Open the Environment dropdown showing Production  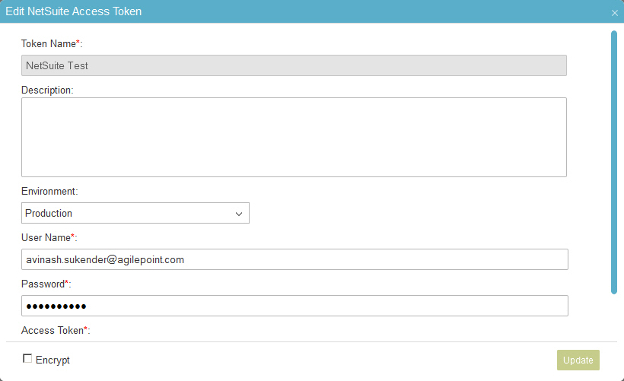point(135,213)
